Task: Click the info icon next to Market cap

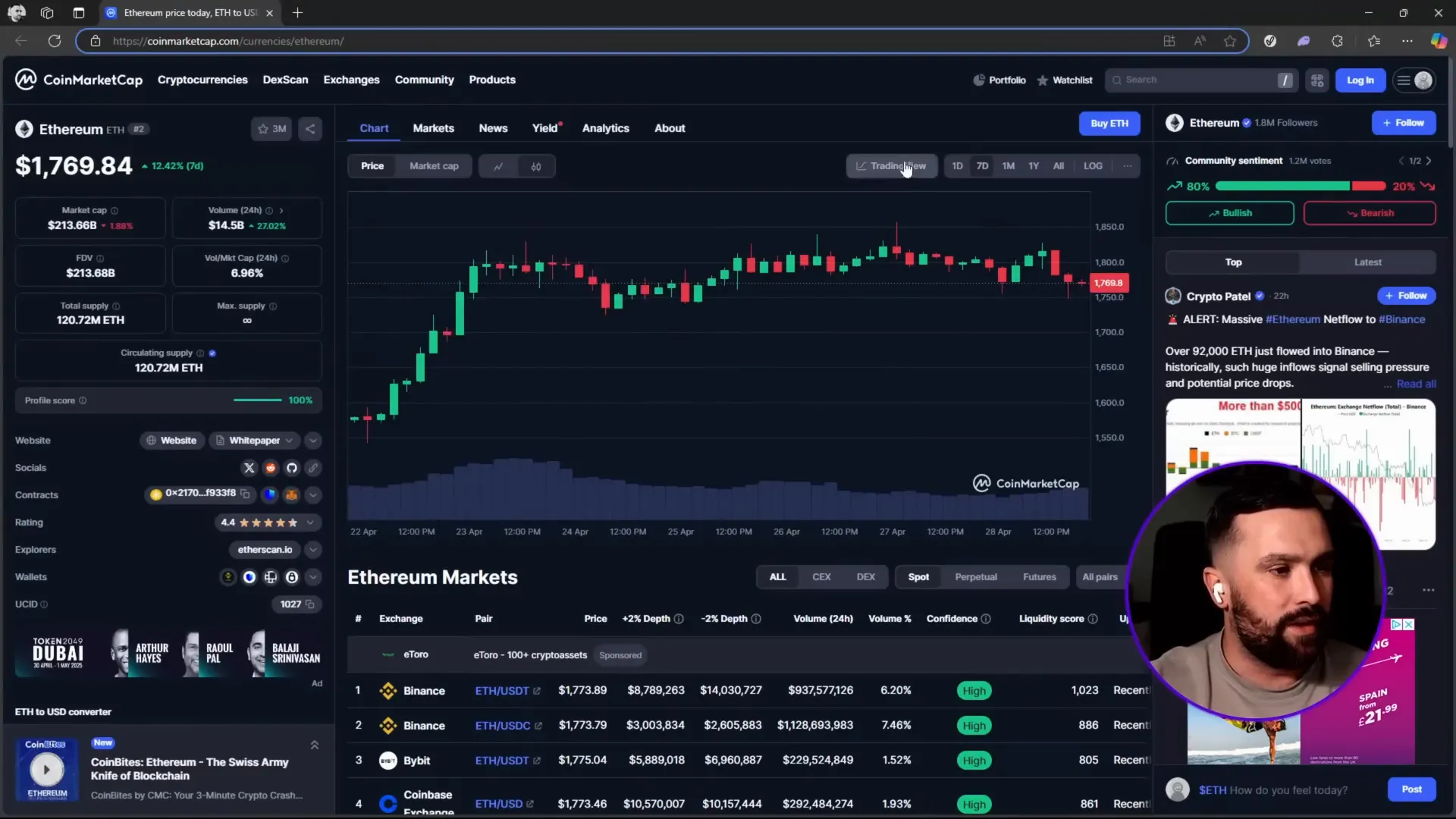Action: [115, 211]
